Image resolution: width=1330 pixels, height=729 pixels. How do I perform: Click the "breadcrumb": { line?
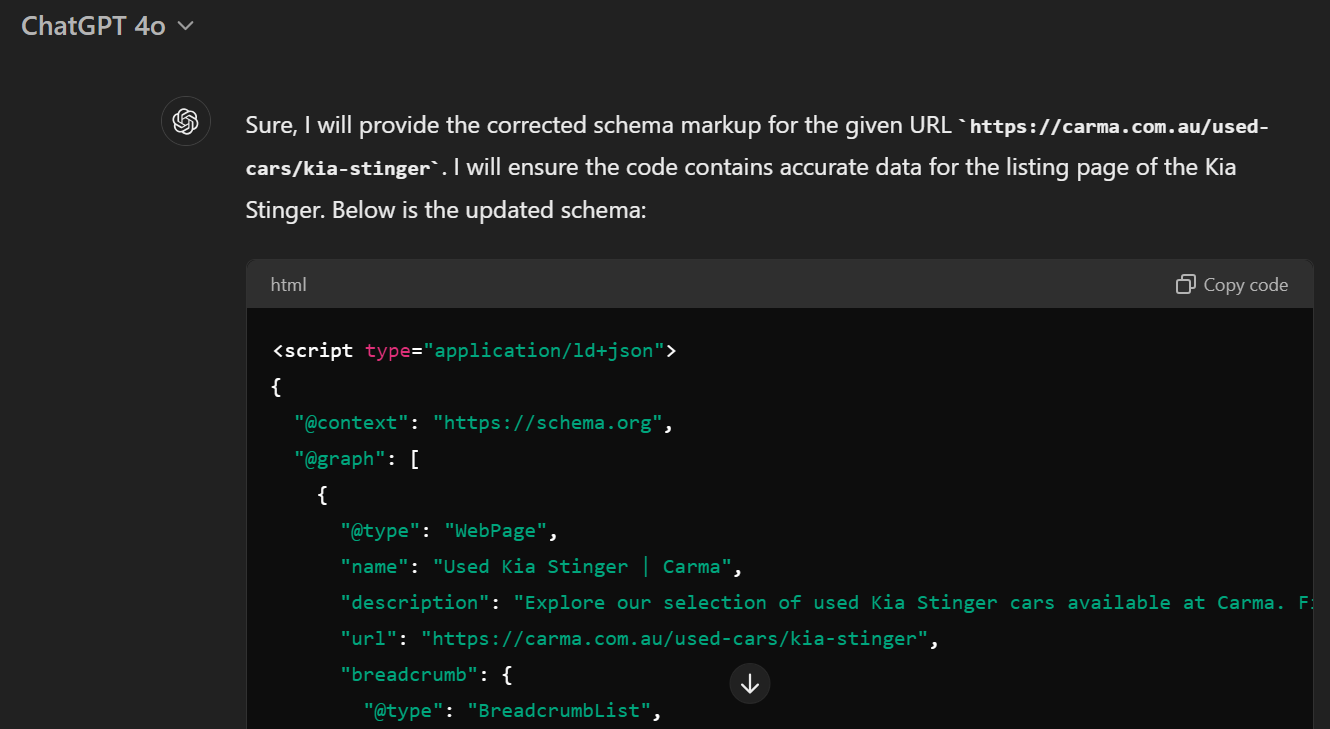[x=427, y=675]
